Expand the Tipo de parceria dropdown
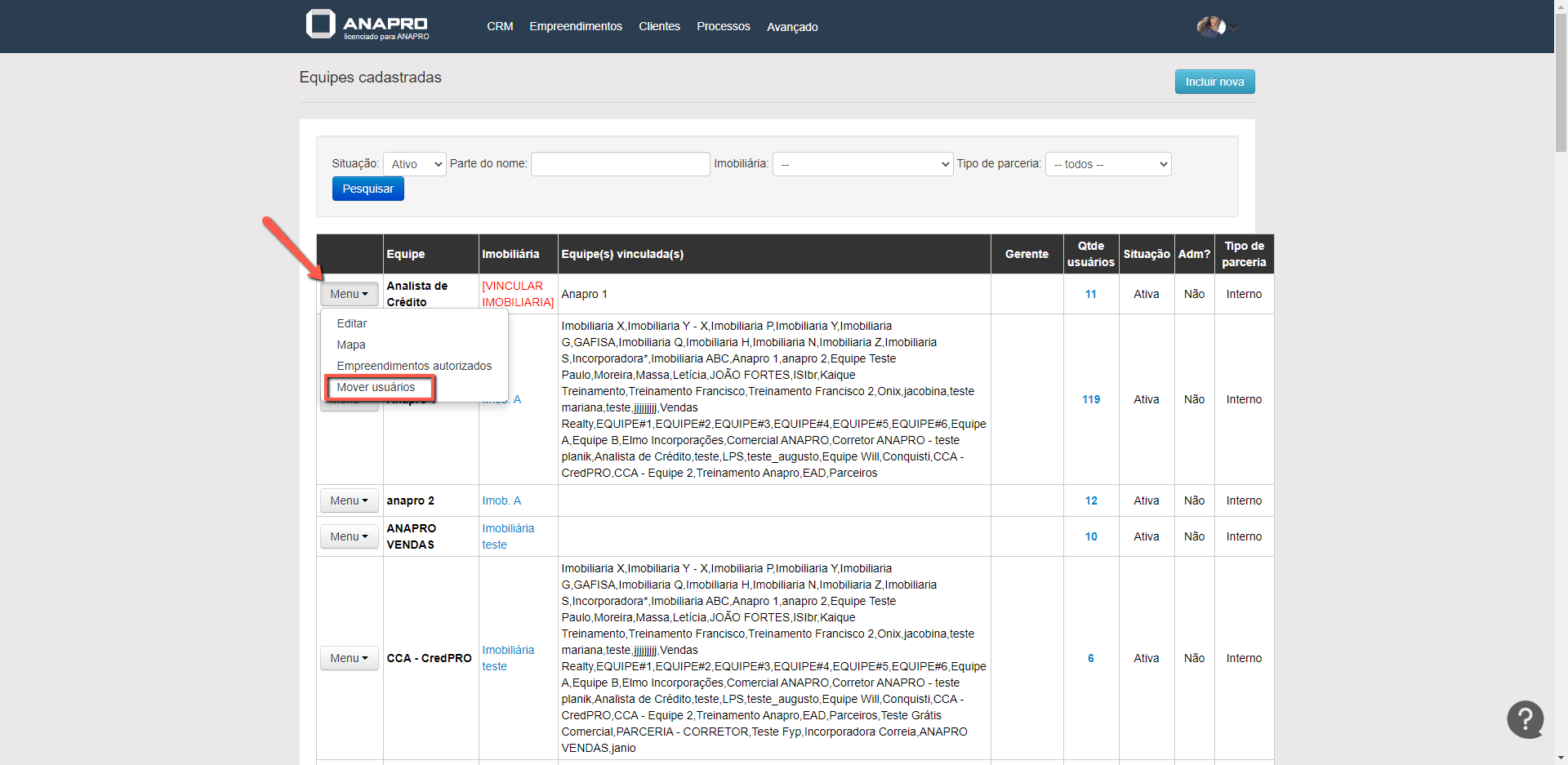Viewport: 1568px width, 765px height. (x=1108, y=164)
